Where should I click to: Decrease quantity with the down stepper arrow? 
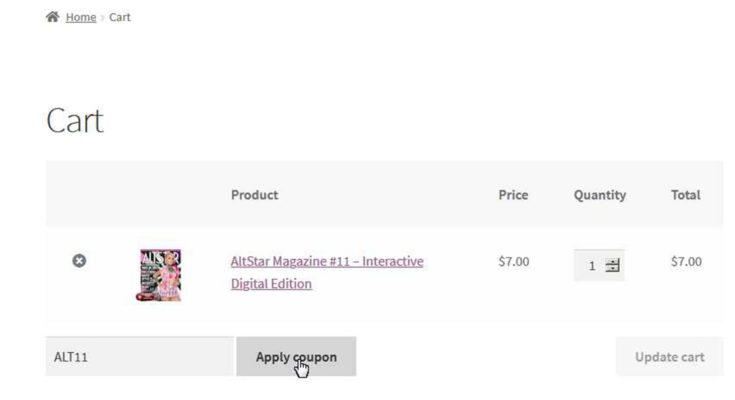613,270
